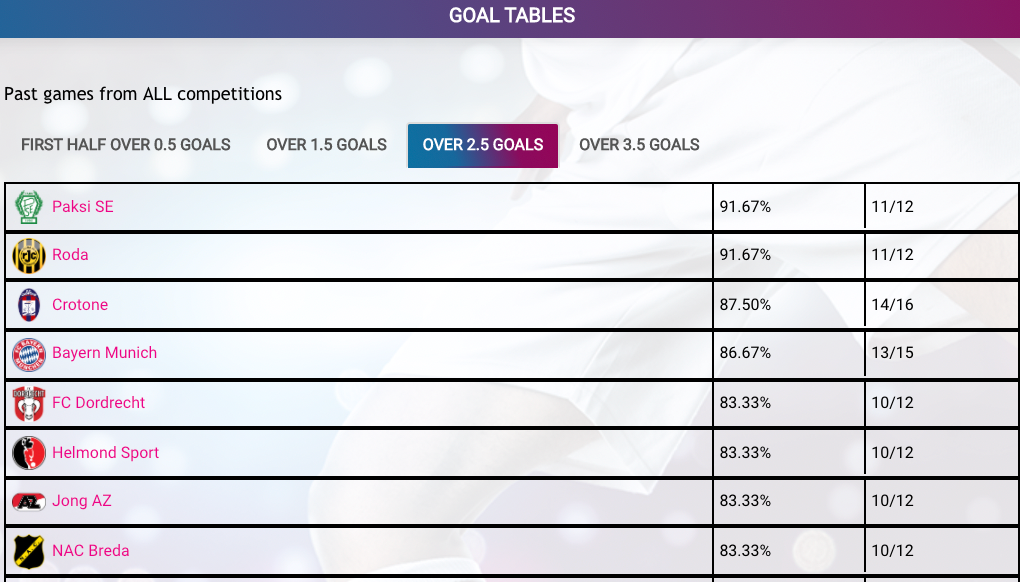Open the NAC Breda team link
1020x582 pixels.
[90, 551]
